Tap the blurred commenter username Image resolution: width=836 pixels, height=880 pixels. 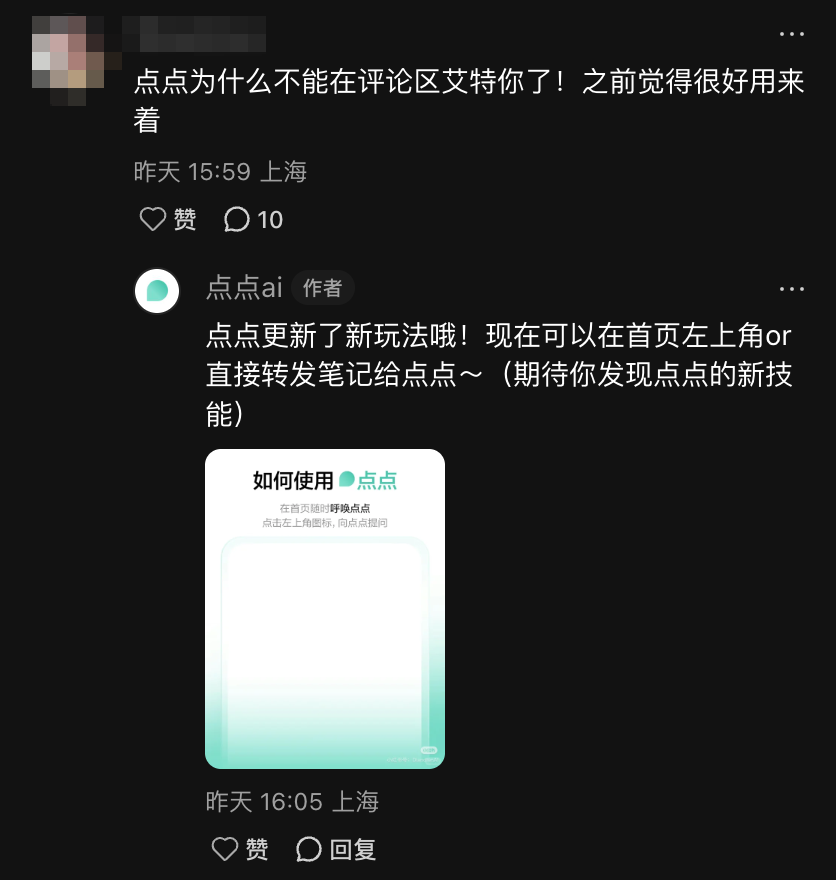(194, 34)
